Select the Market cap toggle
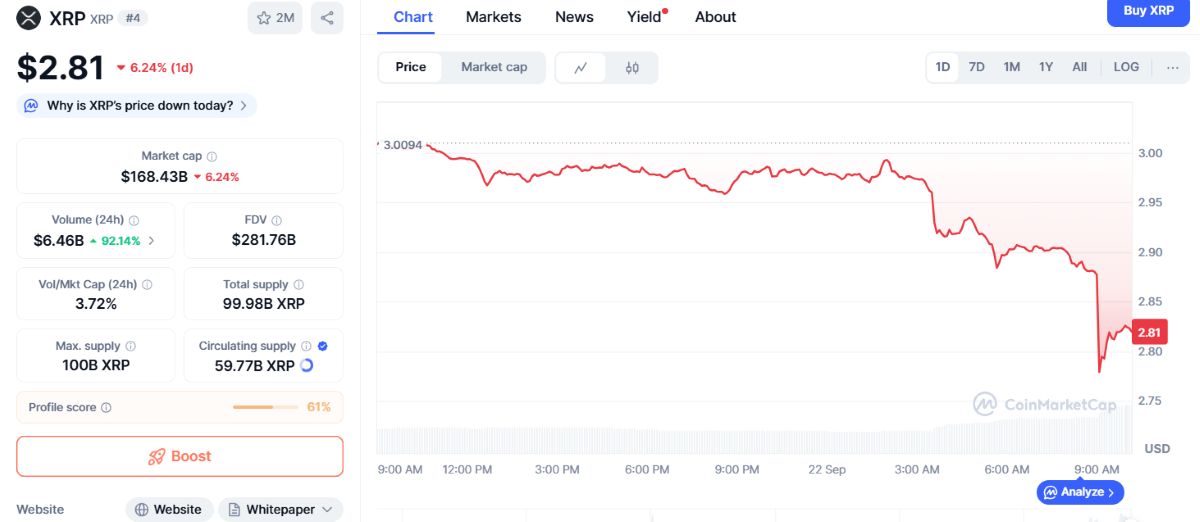Image resolution: width=1200 pixels, height=522 pixels. [494, 67]
